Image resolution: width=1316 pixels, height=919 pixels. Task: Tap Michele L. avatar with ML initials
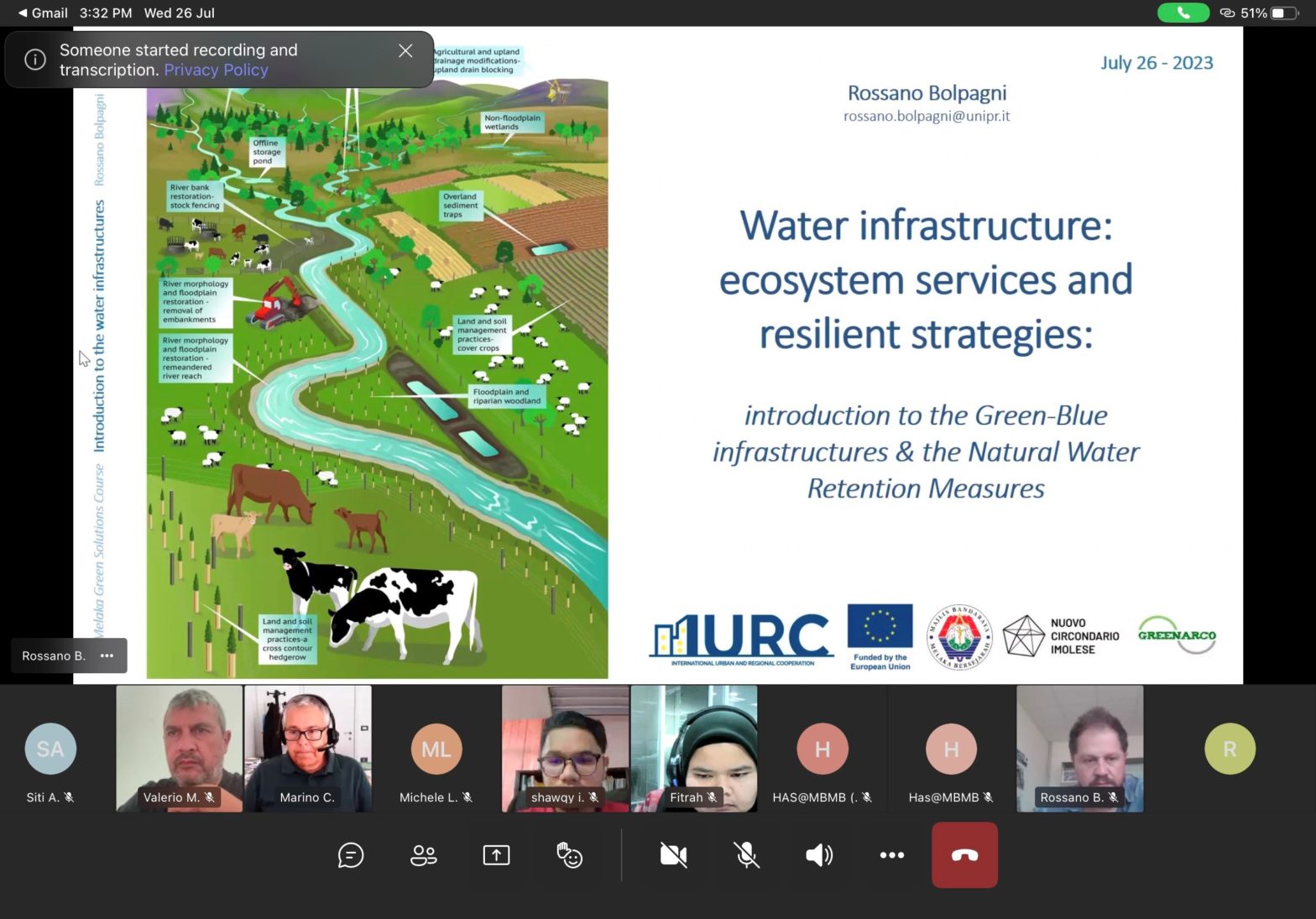436,749
